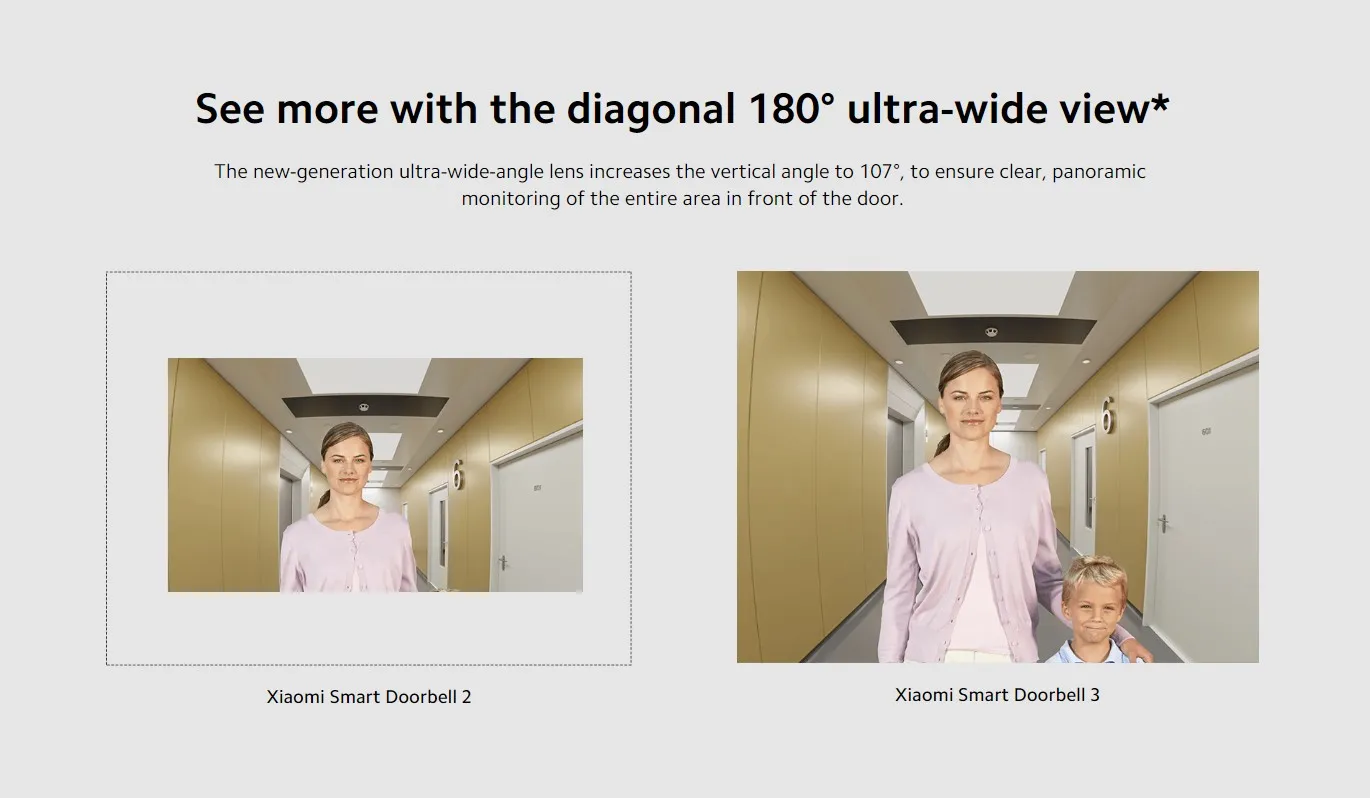Click the Xiaomi Smart Doorbell 3 caption
Viewport: 1370px width, 798px height.
[x=997, y=695]
